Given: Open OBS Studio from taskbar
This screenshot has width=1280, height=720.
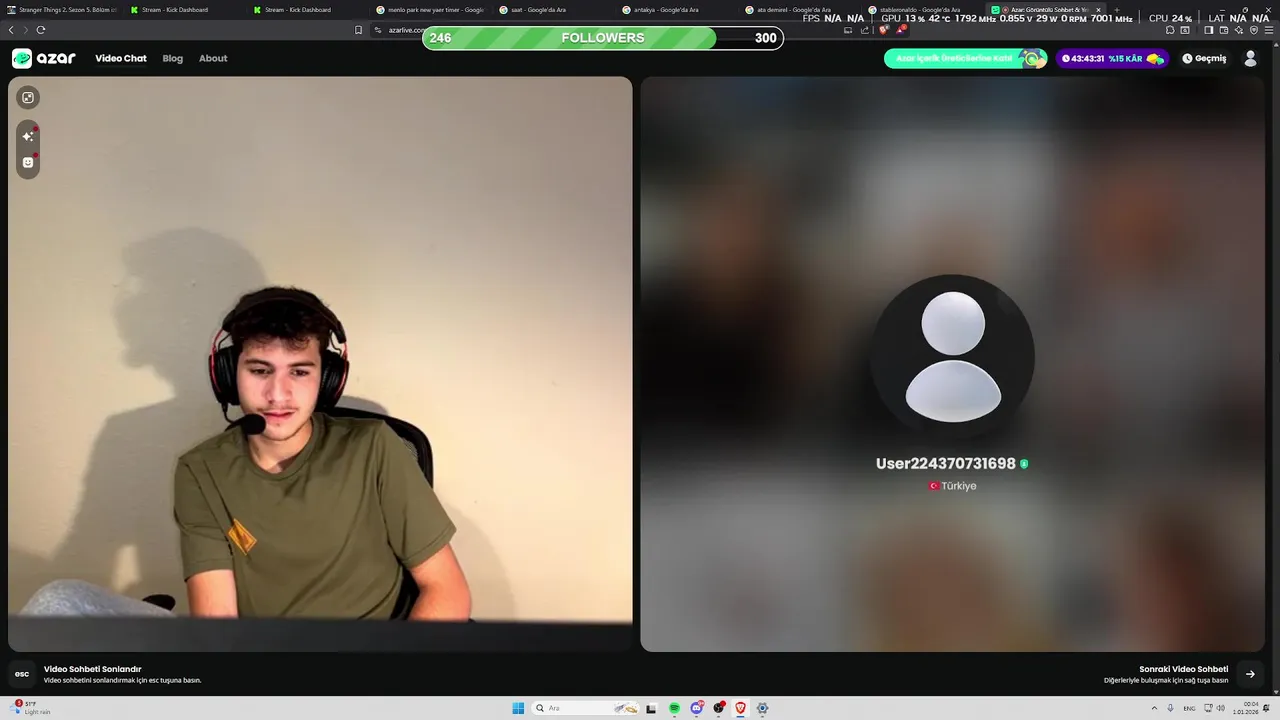Looking at the screenshot, I should (719, 708).
